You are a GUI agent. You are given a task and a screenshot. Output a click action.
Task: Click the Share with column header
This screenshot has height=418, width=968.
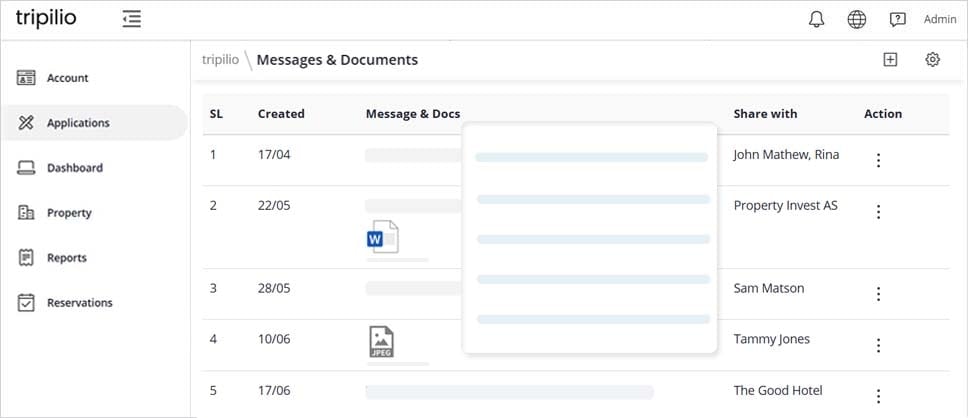click(765, 114)
